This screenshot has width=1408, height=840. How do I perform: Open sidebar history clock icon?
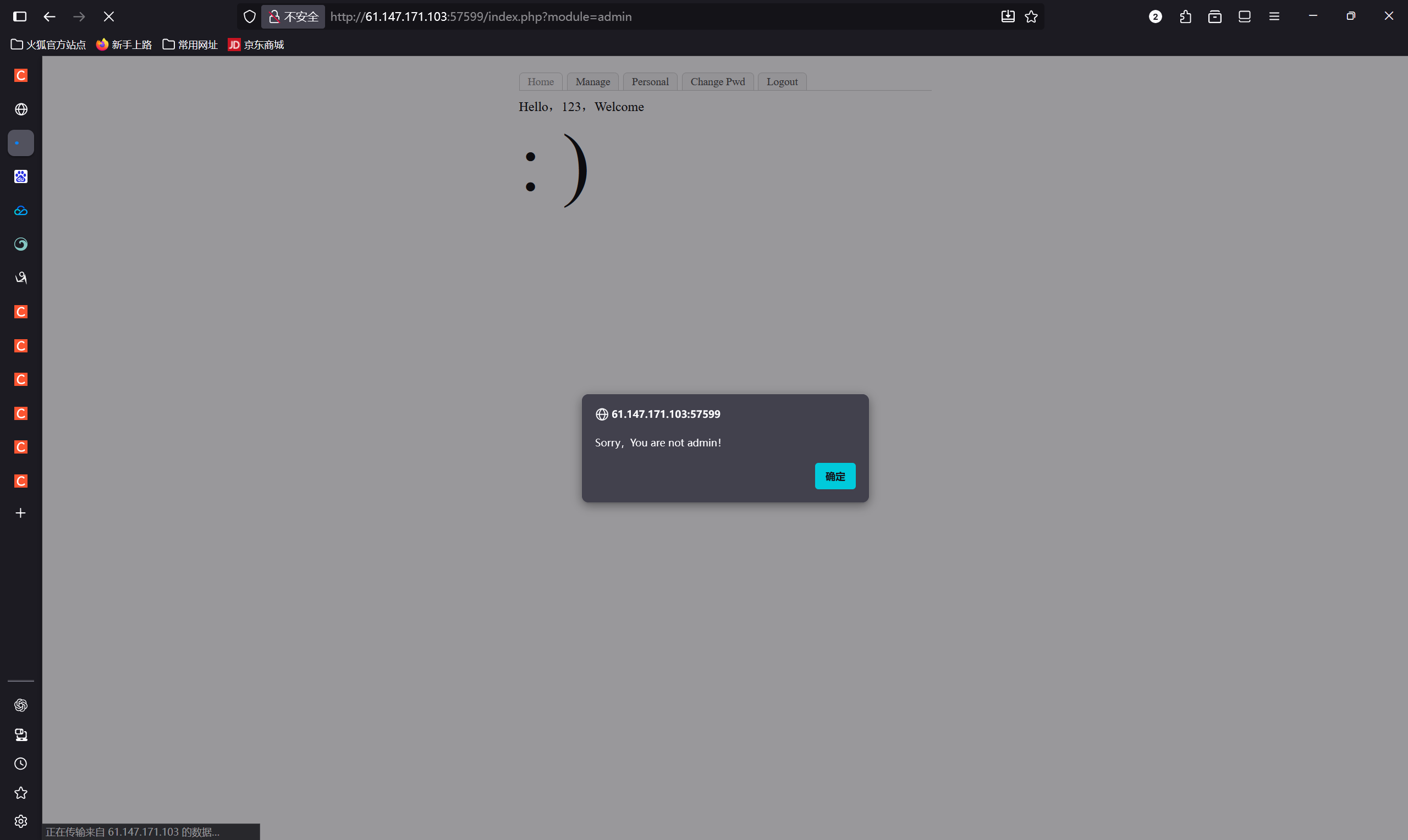(x=20, y=764)
